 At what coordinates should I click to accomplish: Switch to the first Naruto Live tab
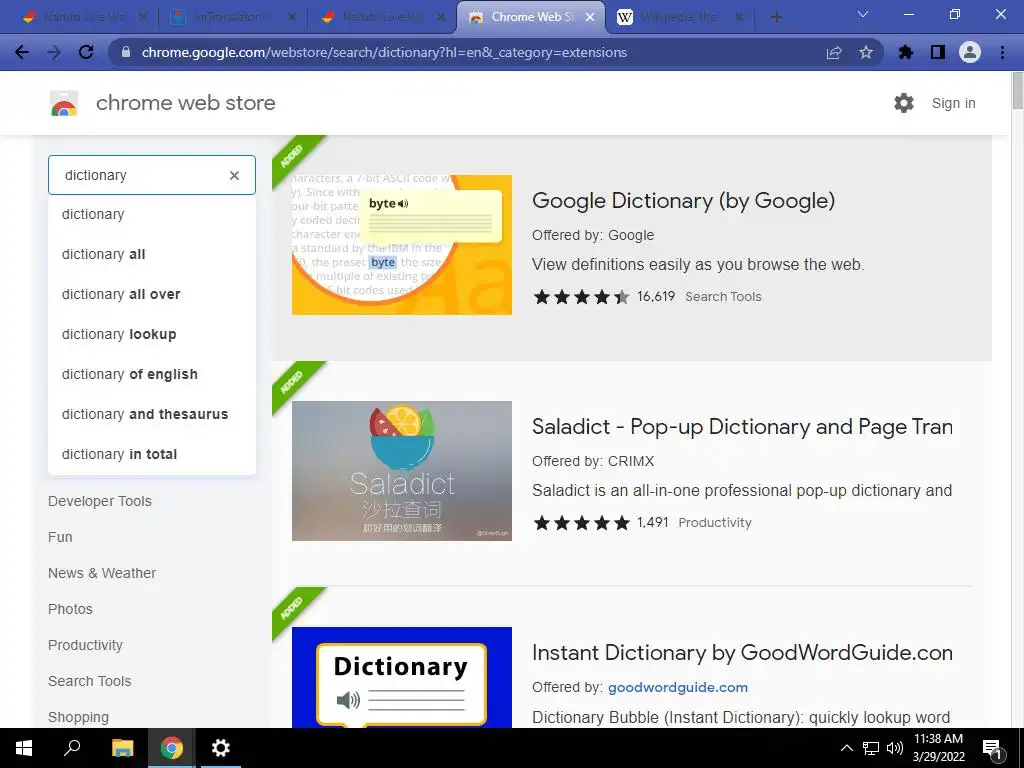pos(84,17)
